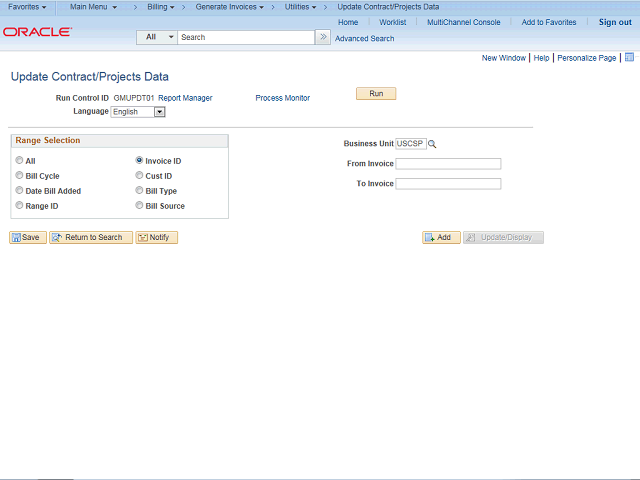
Task: Click the Save button
Action: (x=28, y=238)
